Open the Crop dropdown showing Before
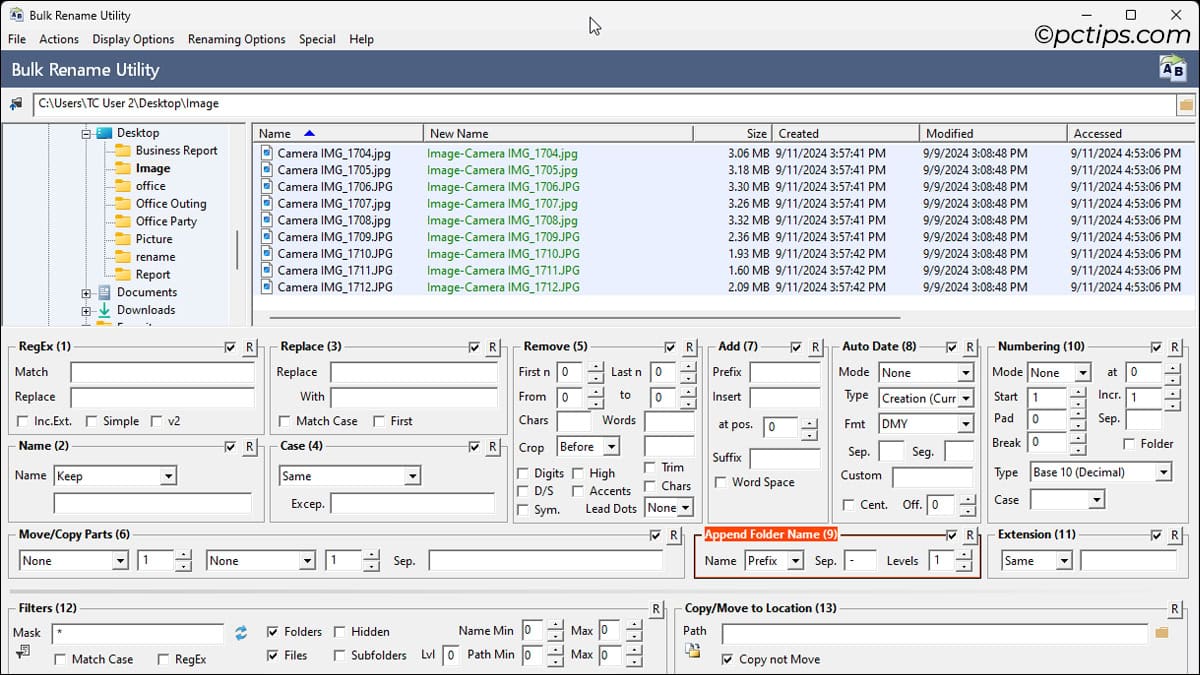This screenshot has width=1200, height=675. [x=587, y=447]
